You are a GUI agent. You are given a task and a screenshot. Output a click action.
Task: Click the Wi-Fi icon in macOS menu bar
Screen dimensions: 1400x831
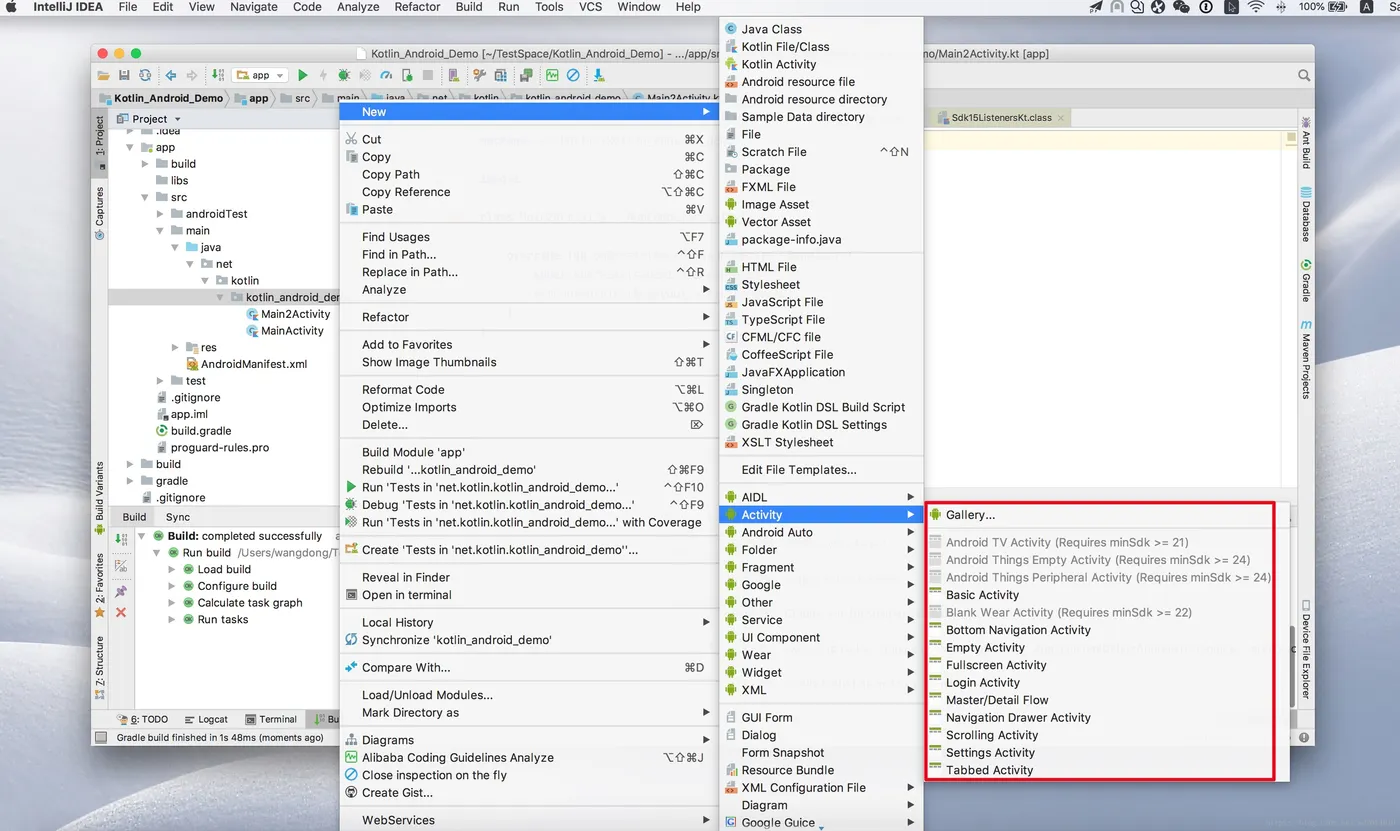tap(1256, 7)
